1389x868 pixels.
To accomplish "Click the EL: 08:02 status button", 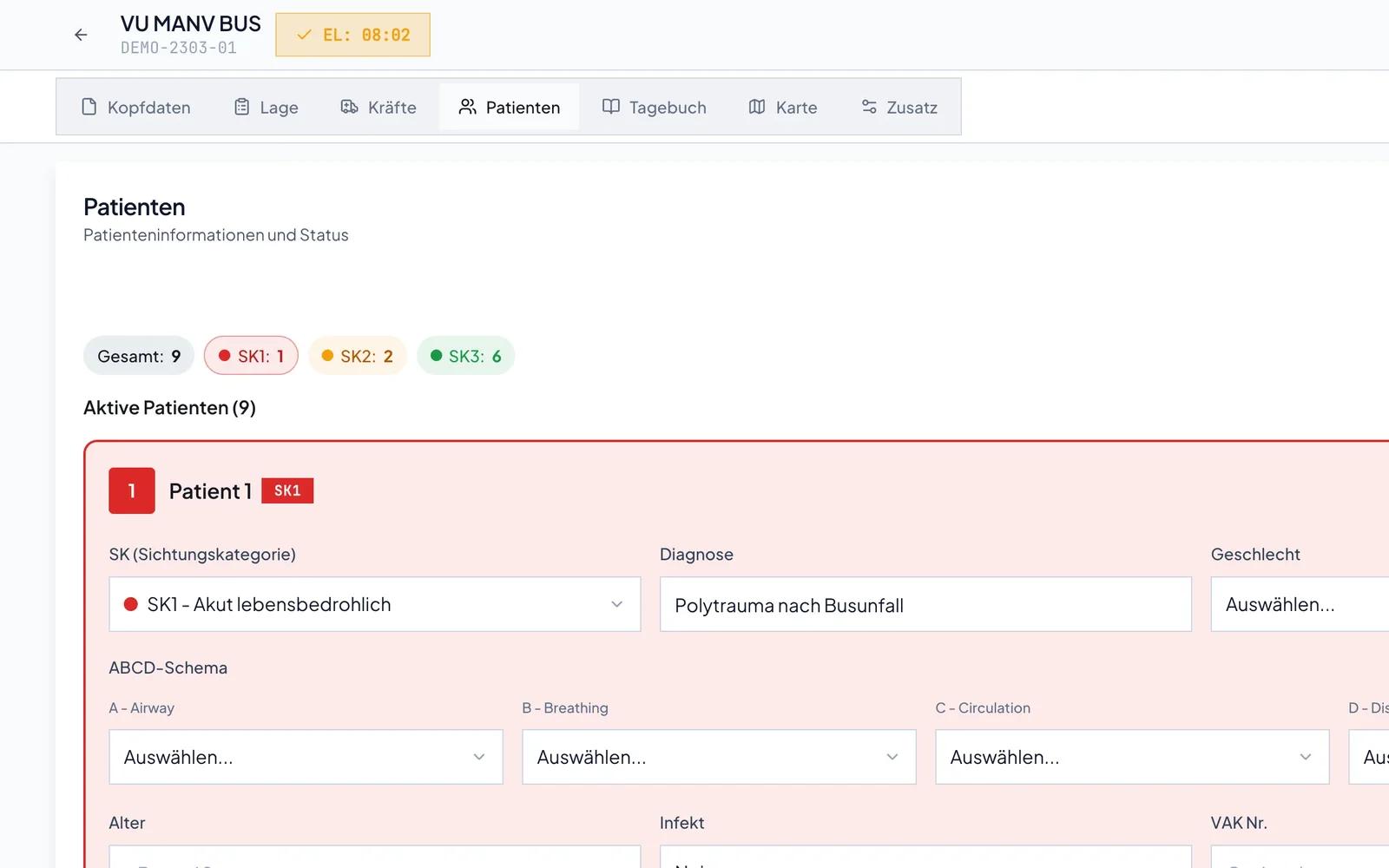I will (x=352, y=35).
